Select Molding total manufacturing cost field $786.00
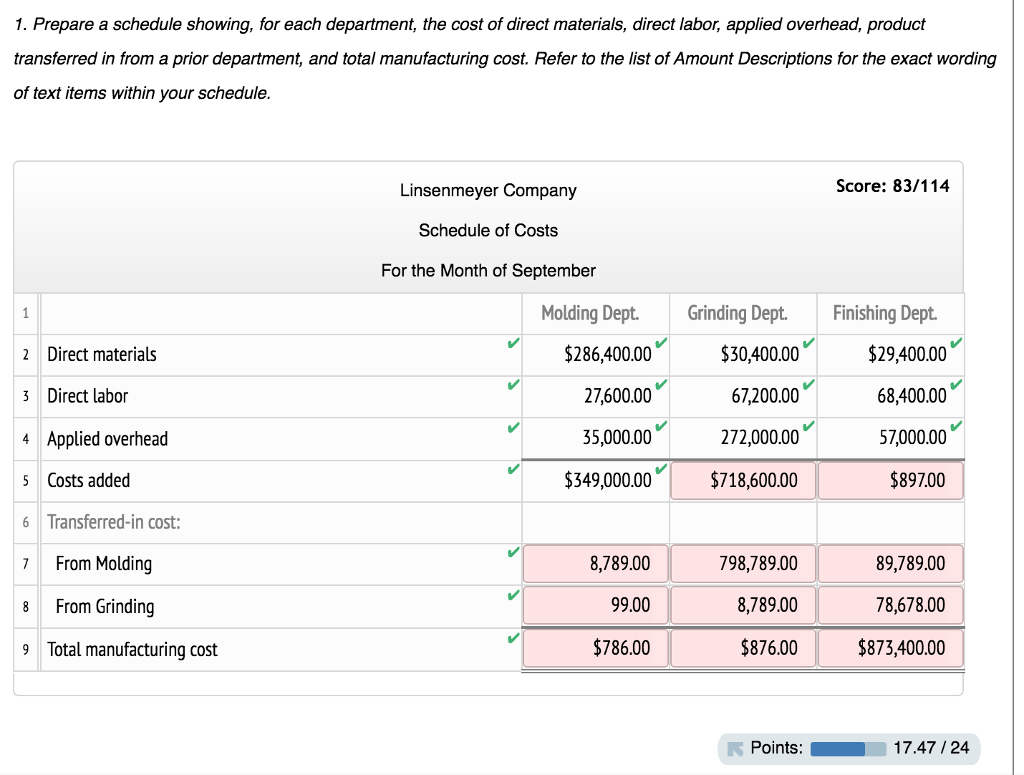This screenshot has height=775, width=1024. pos(596,648)
